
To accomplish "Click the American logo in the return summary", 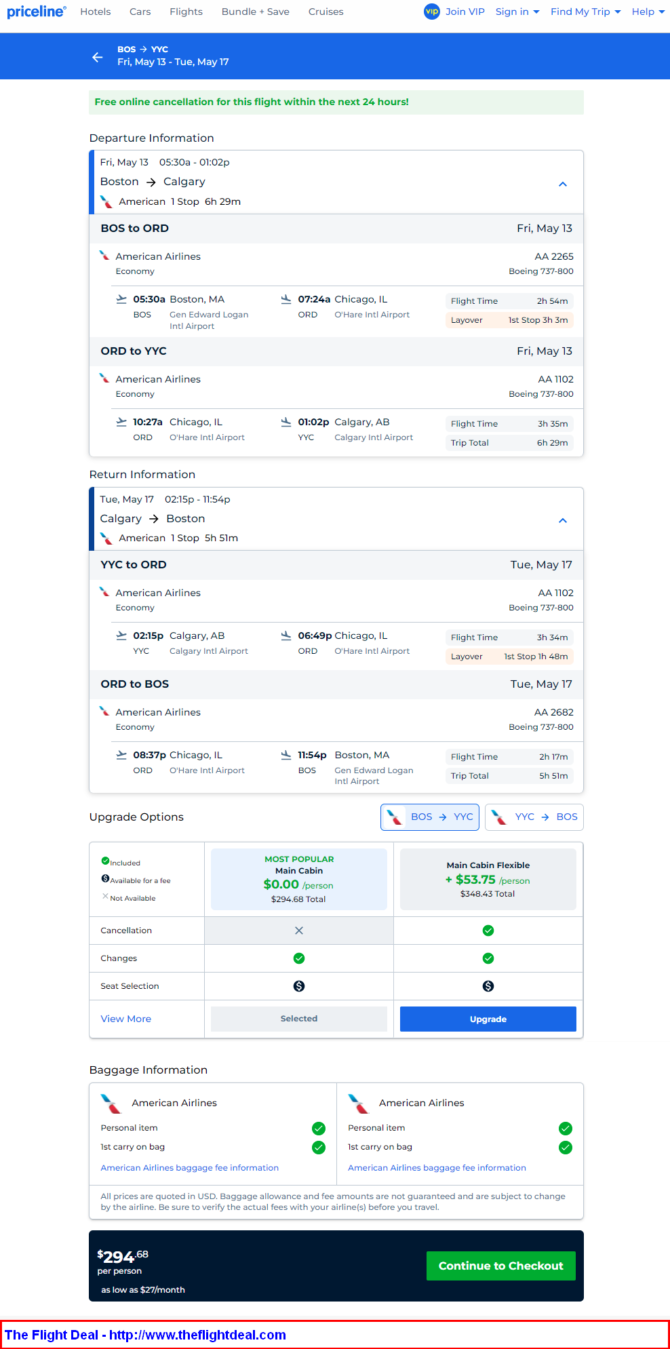I will pyautogui.click(x=106, y=538).
